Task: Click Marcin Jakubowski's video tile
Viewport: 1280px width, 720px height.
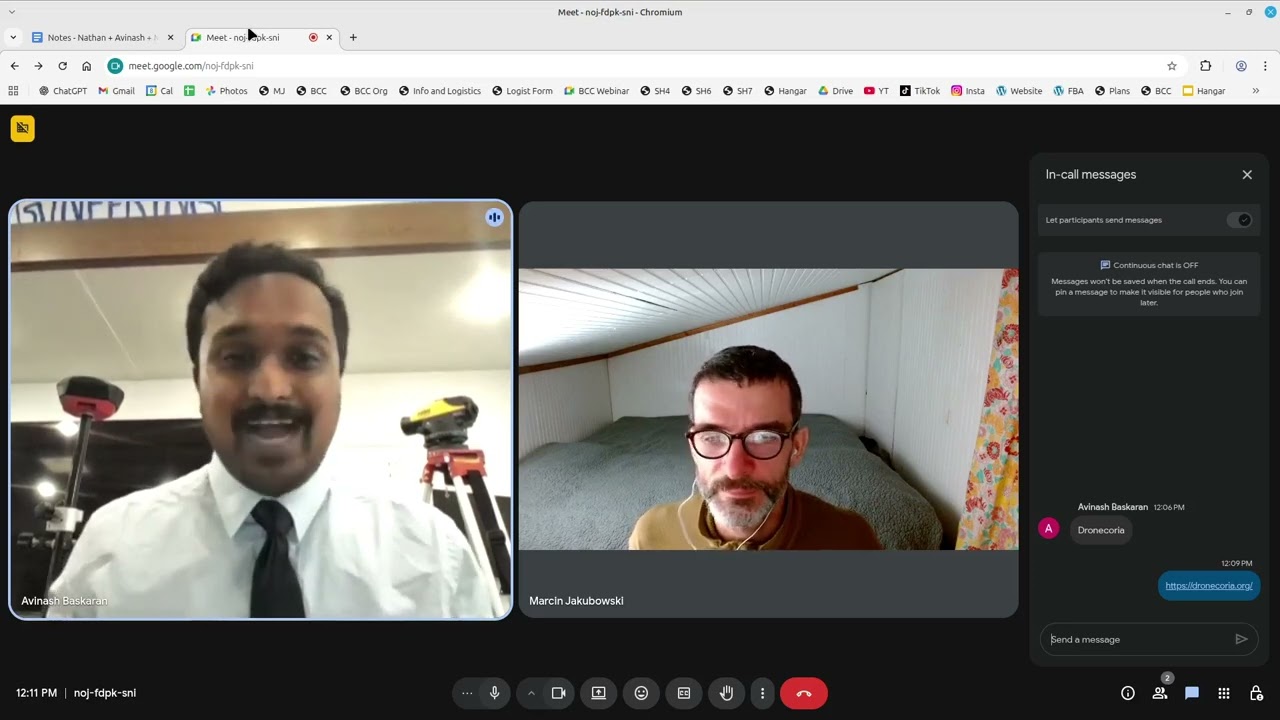Action: coord(768,410)
